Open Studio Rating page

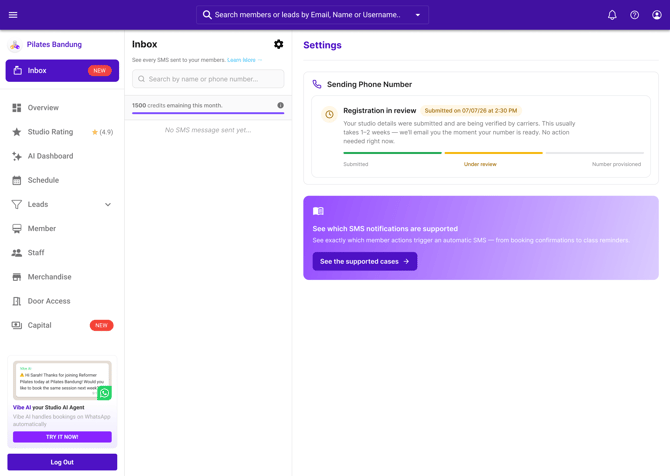coord(62,132)
